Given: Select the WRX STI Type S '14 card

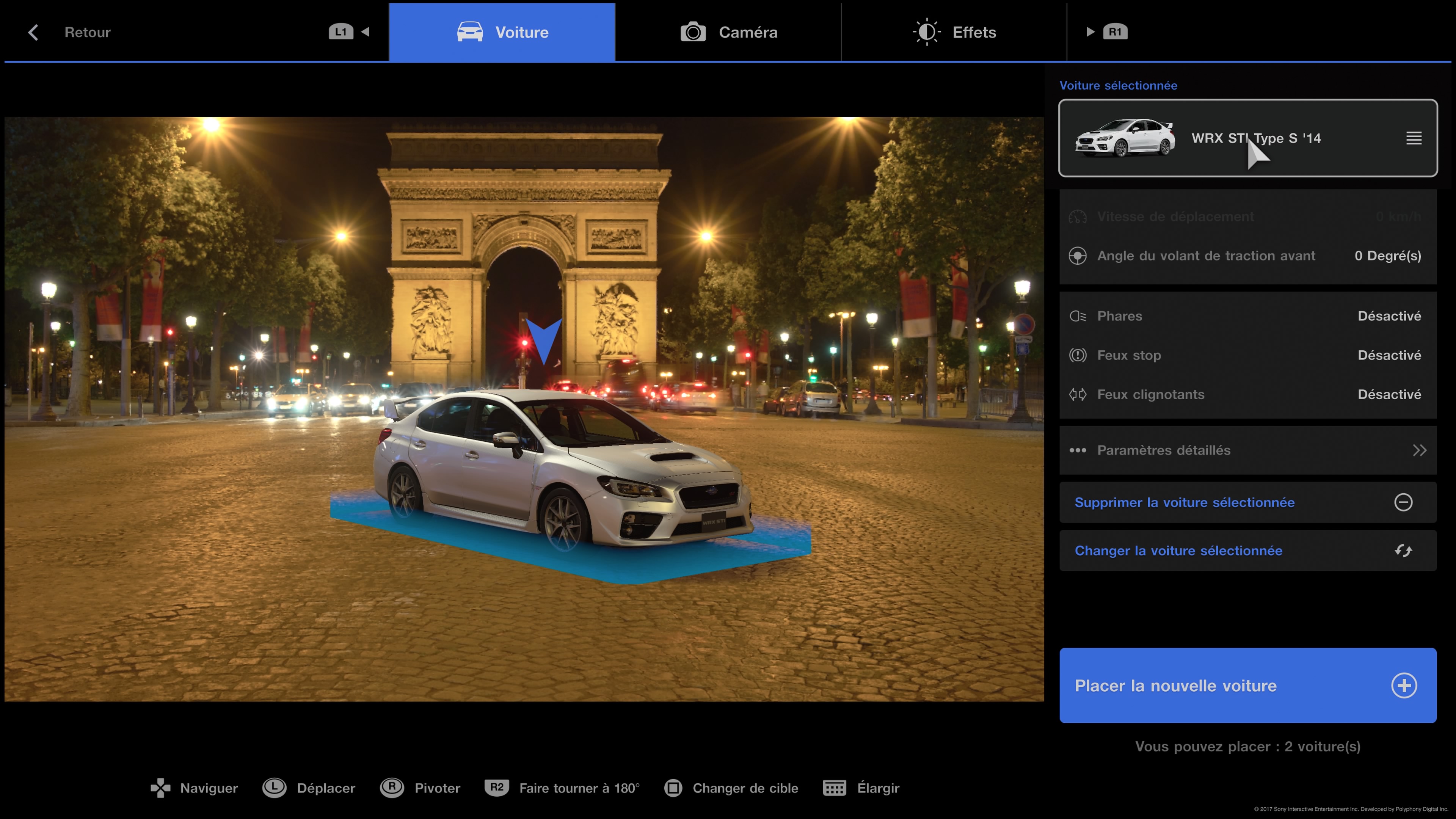Looking at the screenshot, I should click(1248, 138).
